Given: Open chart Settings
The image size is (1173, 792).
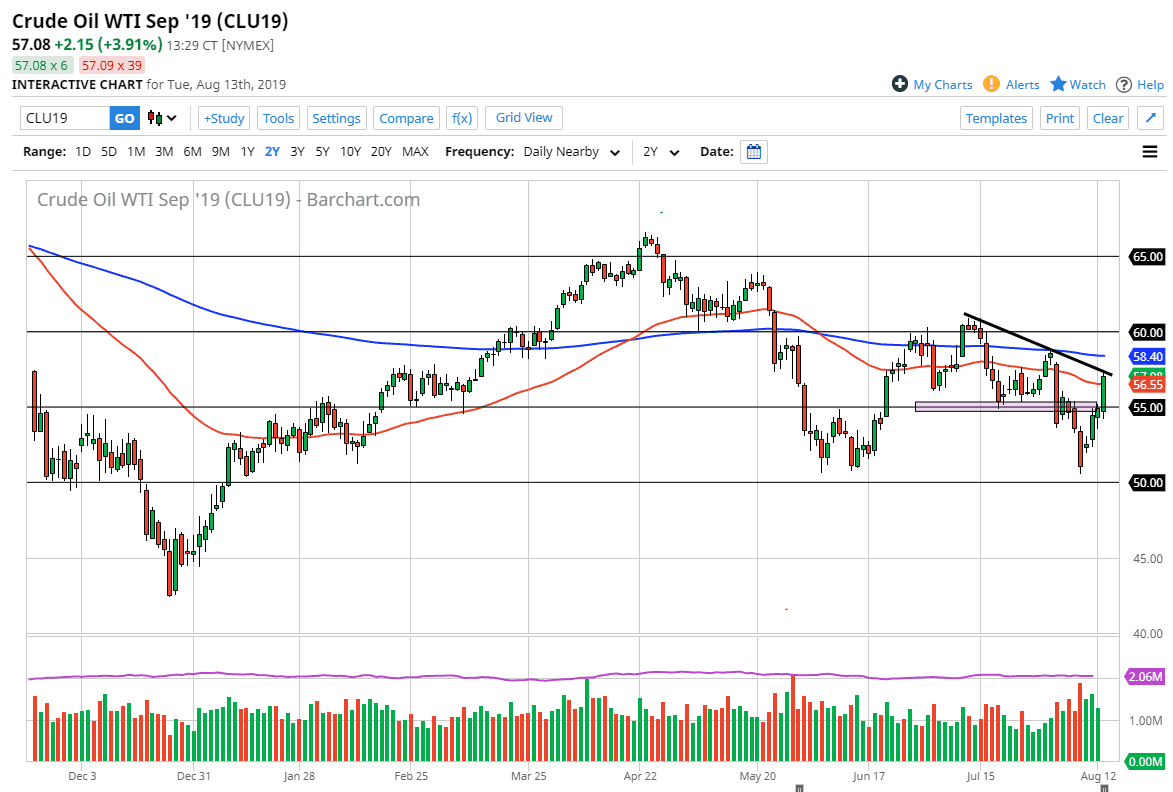Looking at the screenshot, I should [336, 118].
